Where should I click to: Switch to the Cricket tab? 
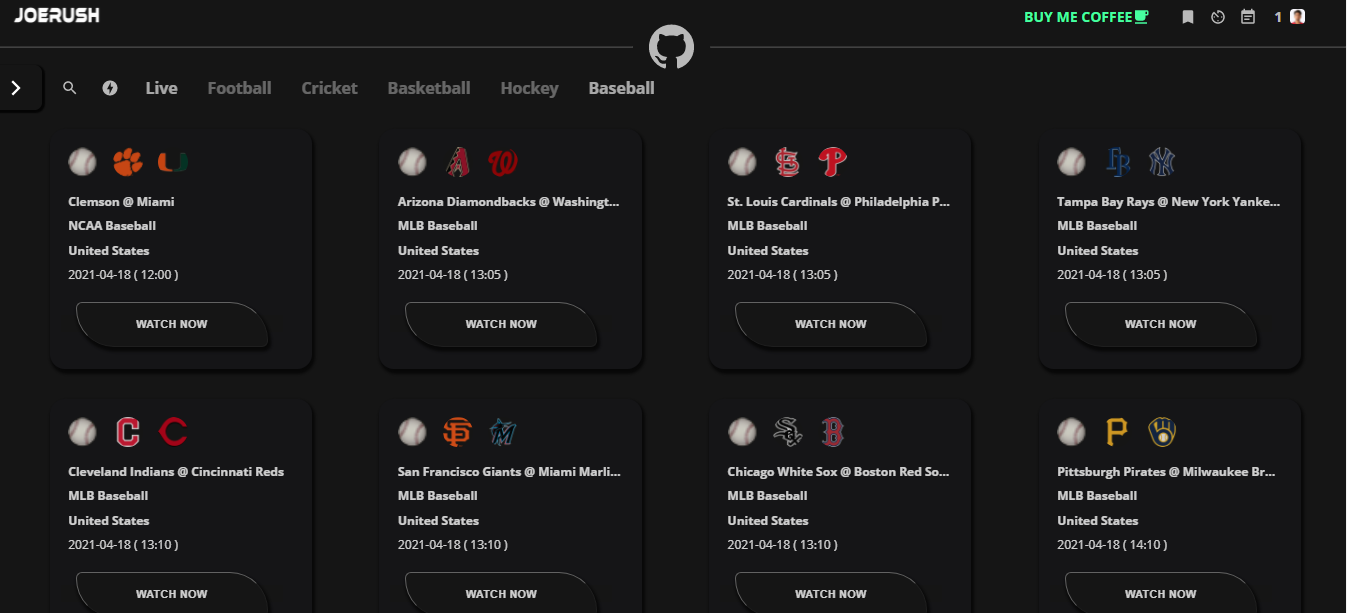click(329, 88)
